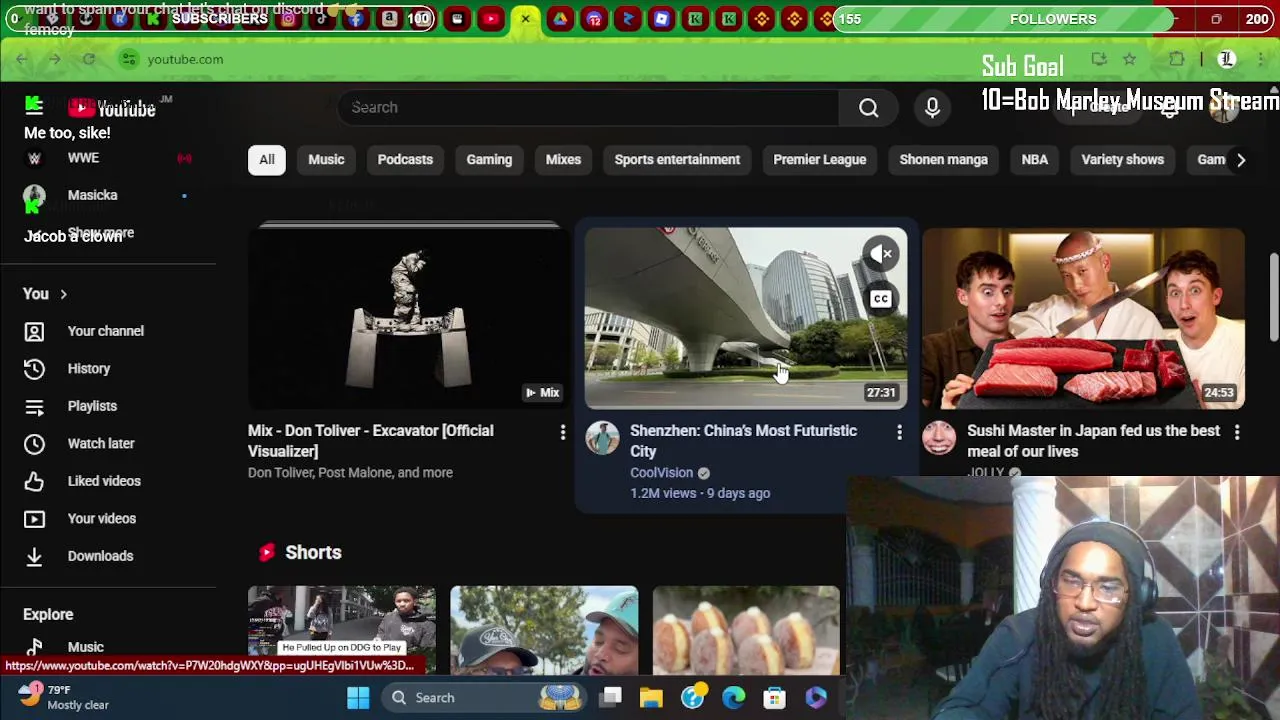Open the Explore section heading
Screen dimensions: 1280x720
point(48,615)
